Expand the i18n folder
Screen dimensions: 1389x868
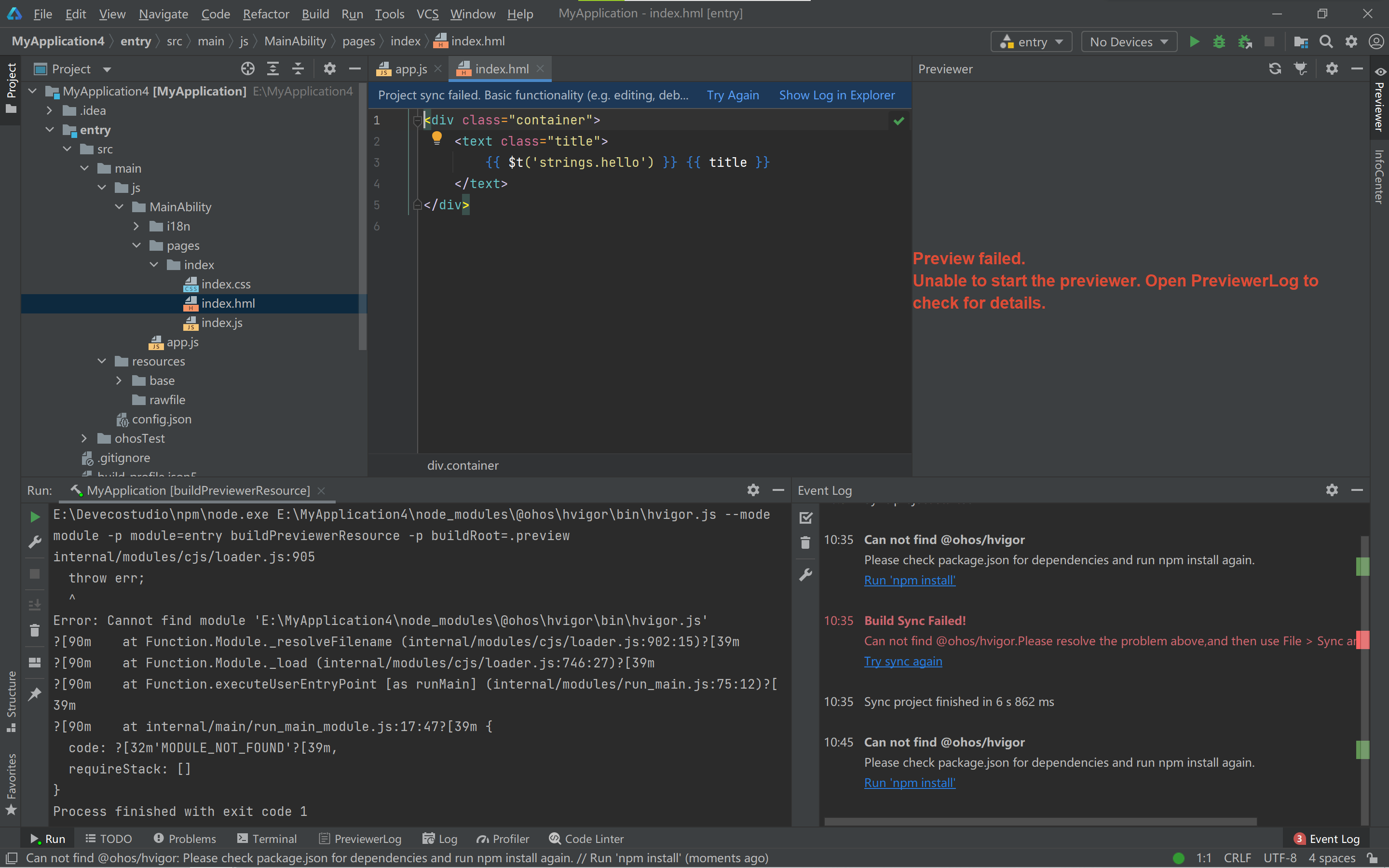click(136, 226)
